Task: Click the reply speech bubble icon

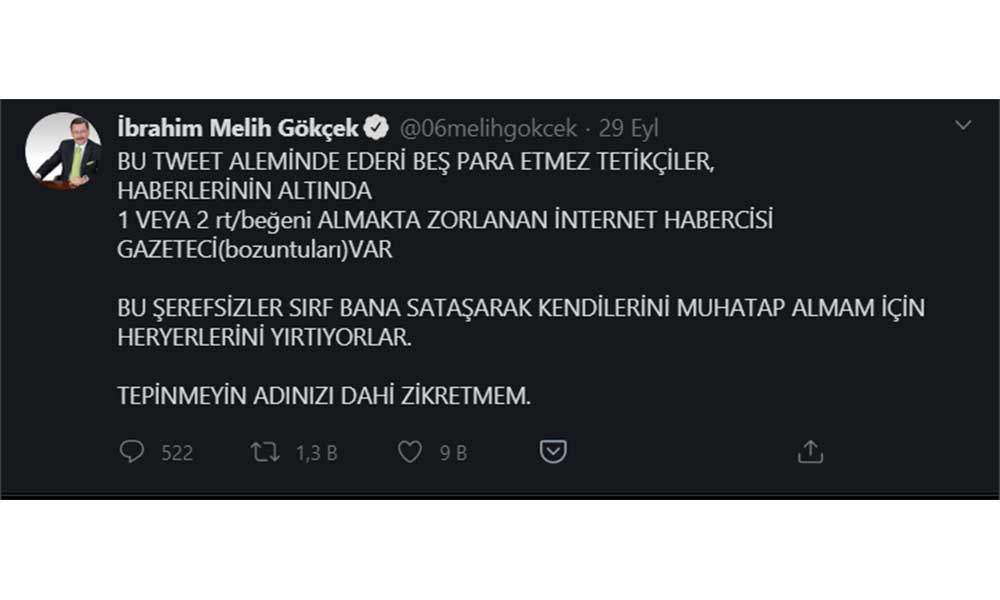Action: 132,452
